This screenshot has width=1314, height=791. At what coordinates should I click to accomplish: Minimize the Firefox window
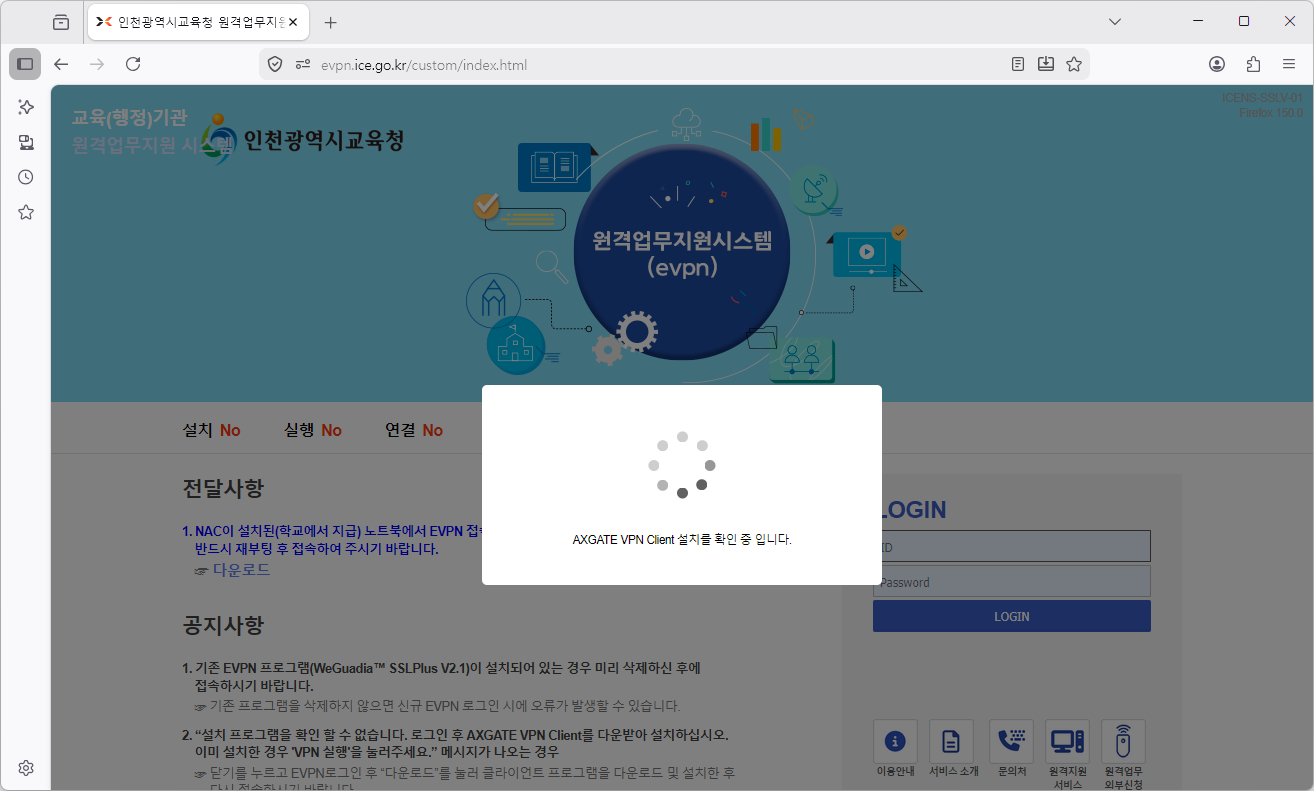coord(1198,21)
